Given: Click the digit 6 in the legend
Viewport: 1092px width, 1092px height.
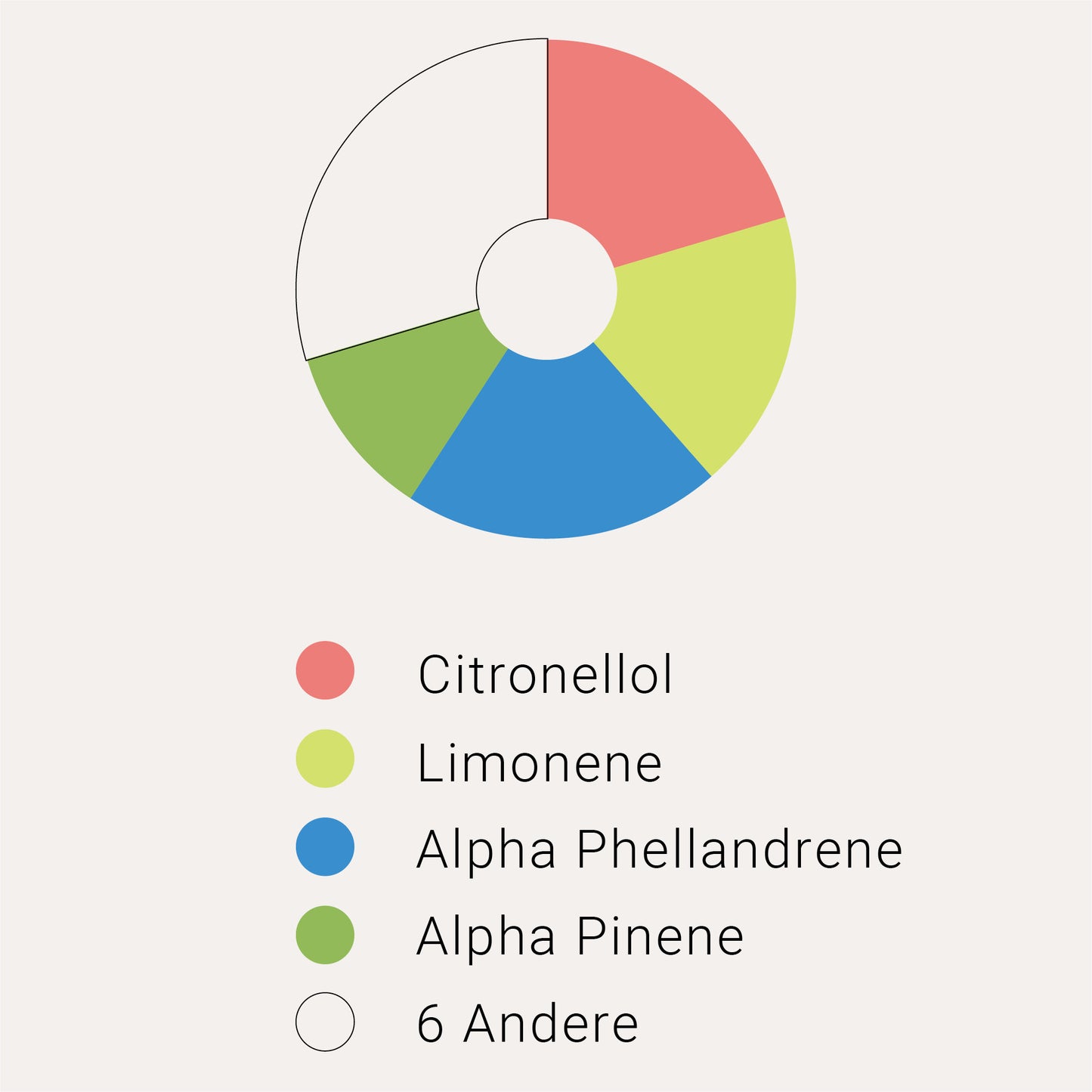Looking at the screenshot, I should point(430,1024).
